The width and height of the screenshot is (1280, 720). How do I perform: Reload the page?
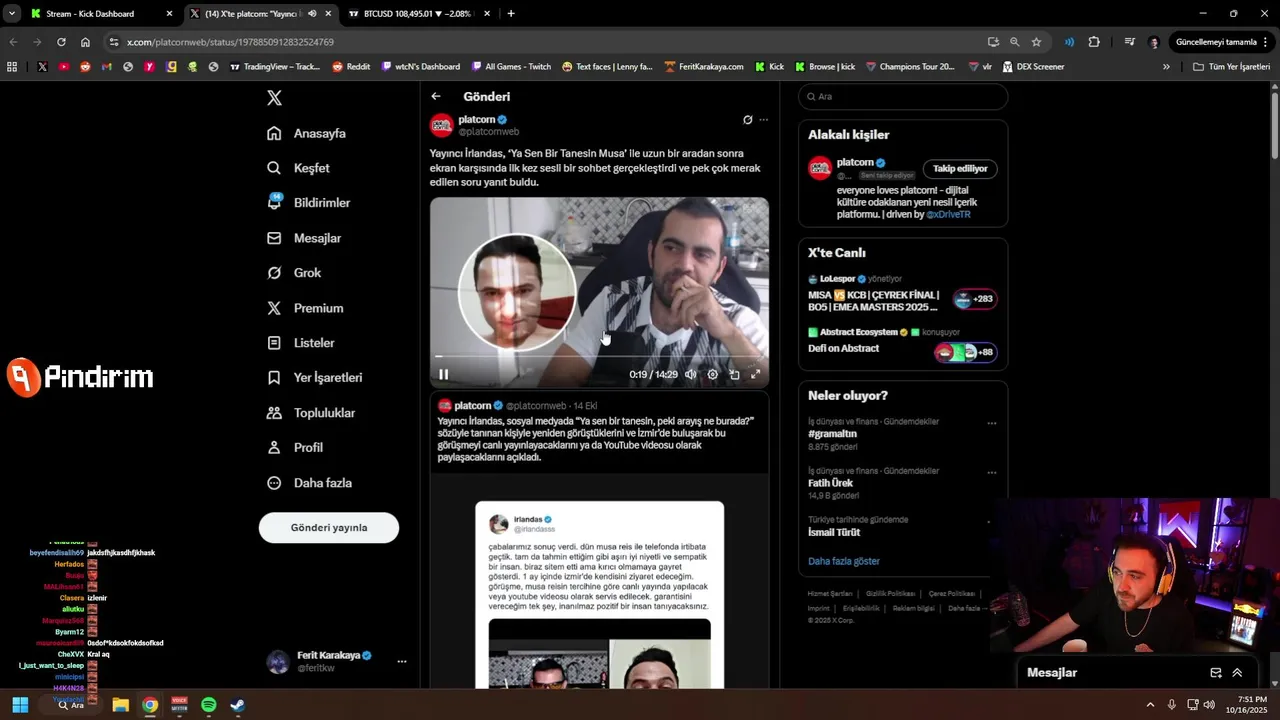tap(61, 42)
